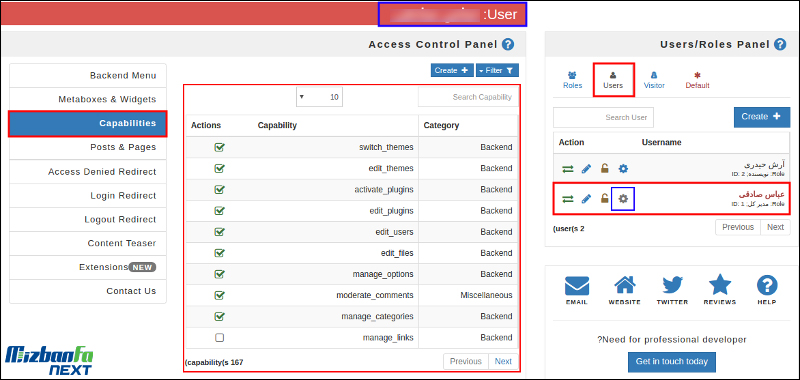Focus the Search Capability field

coord(468,97)
